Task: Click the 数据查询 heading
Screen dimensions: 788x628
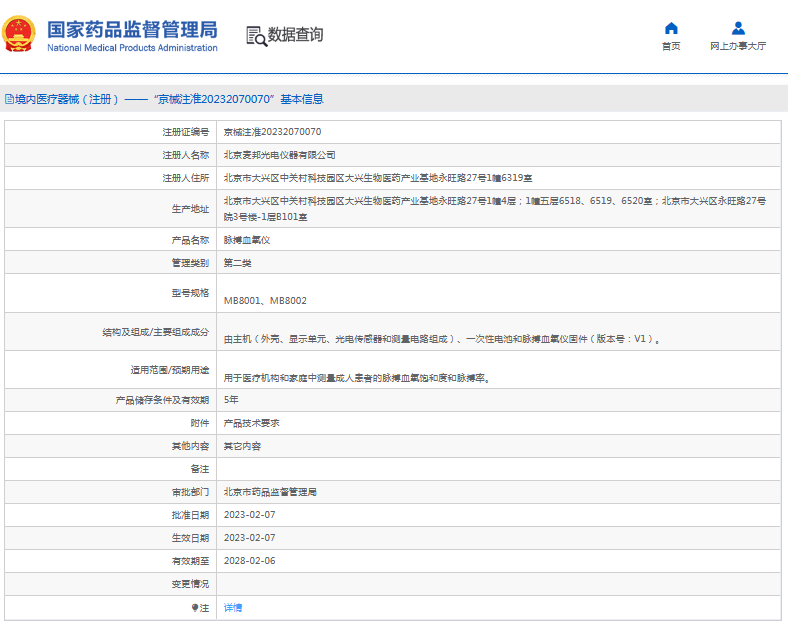Action: 295,35
